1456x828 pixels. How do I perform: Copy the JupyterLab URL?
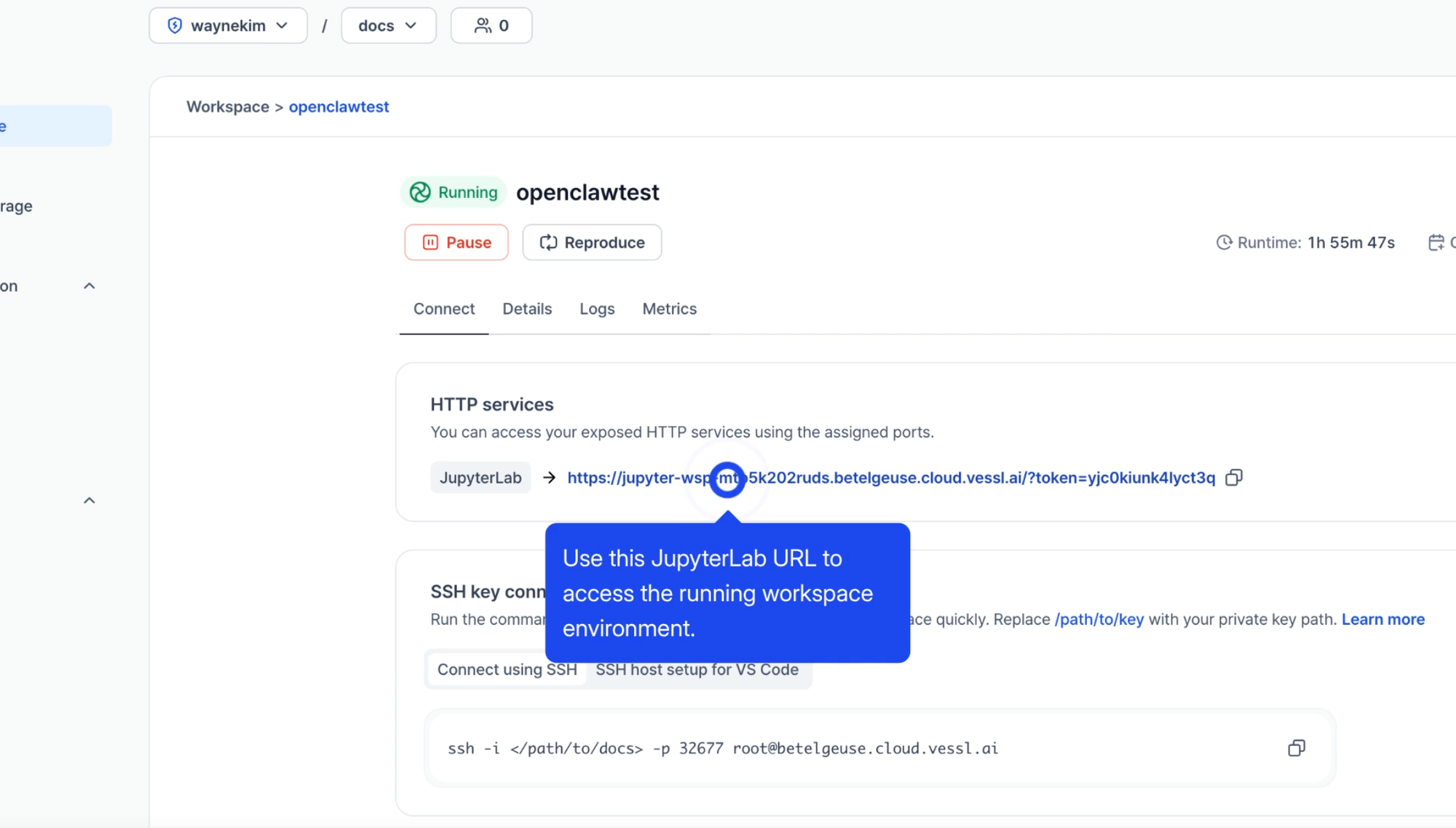coord(1234,478)
